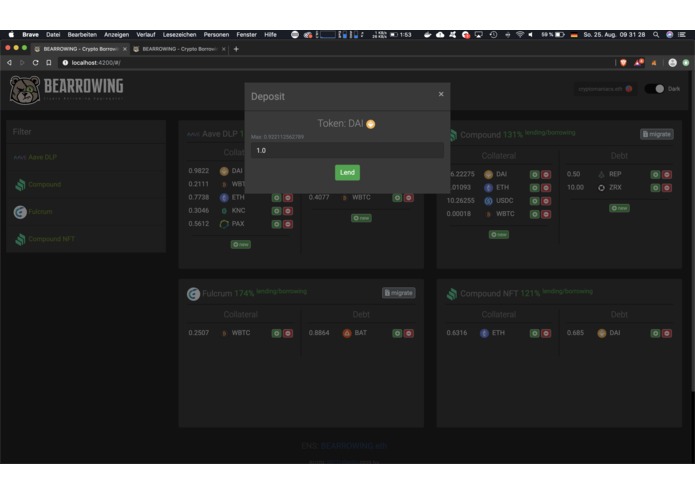Add new debt in Compound card

[619, 208]
